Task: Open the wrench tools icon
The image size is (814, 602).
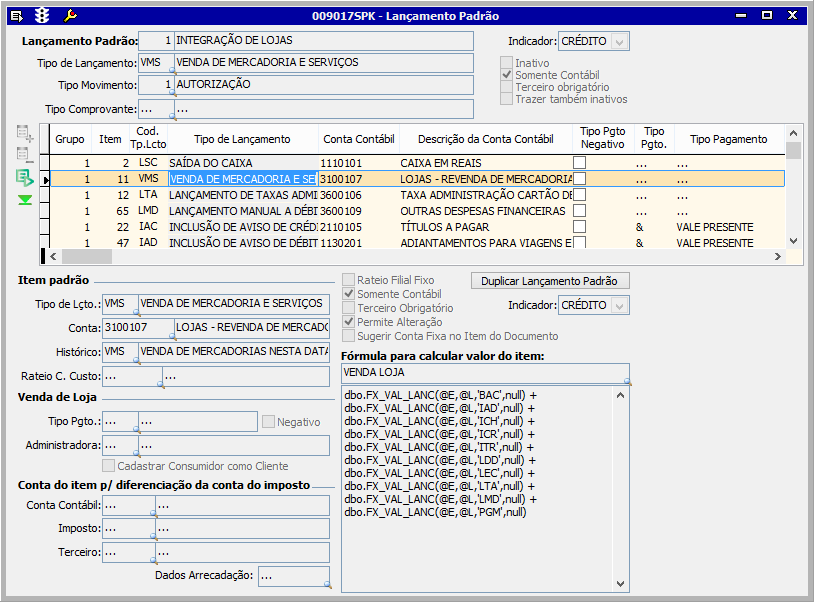Action: [x=69, y=15]
